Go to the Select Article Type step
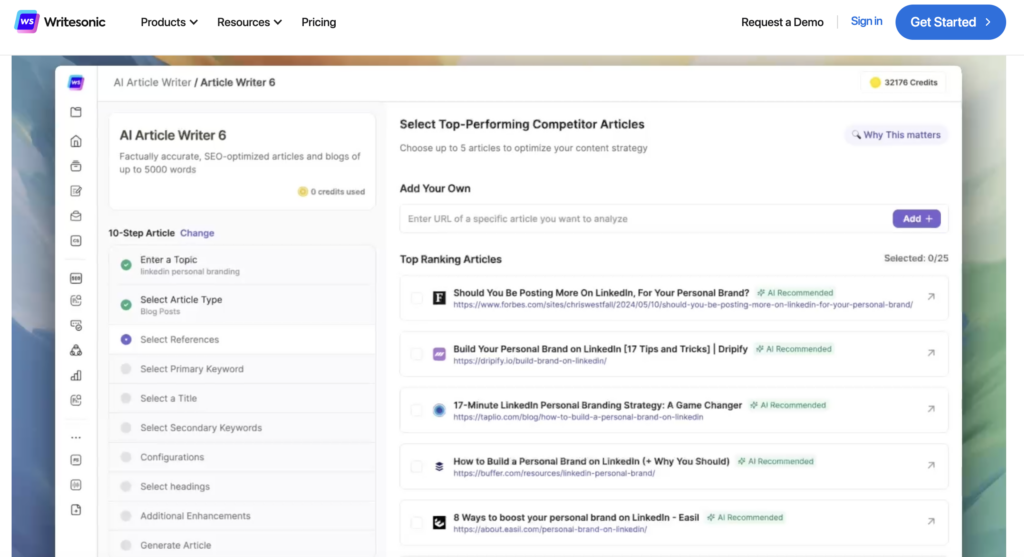 pos(242,305)
